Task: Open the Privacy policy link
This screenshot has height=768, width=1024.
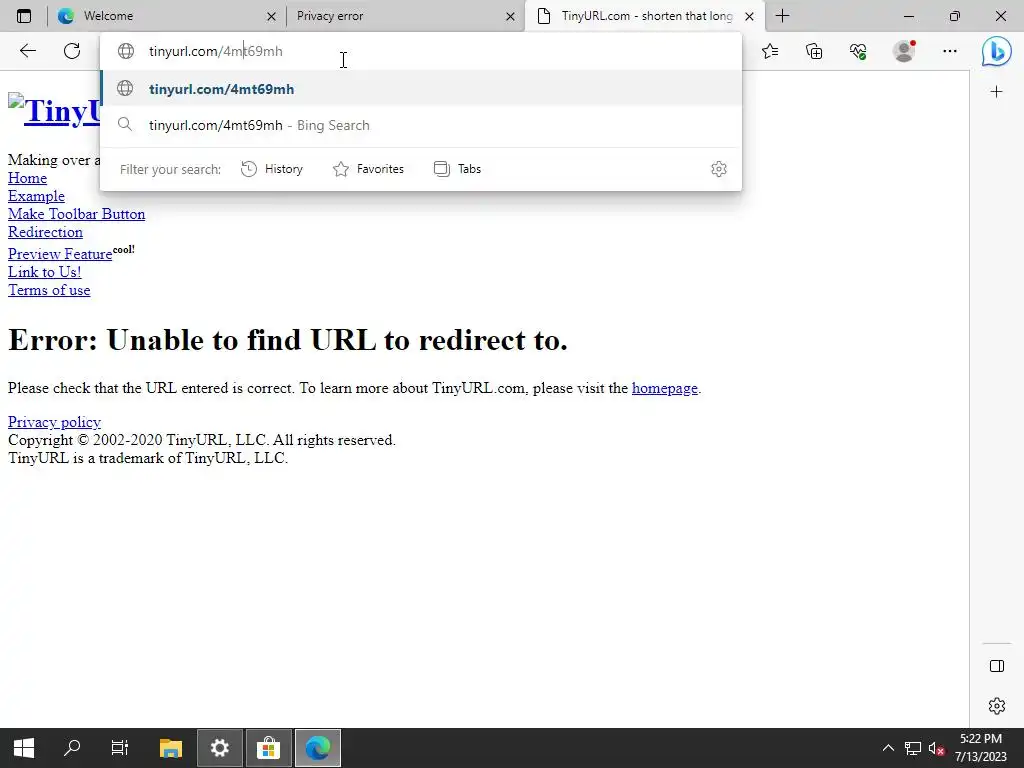Action: [54, 422]
